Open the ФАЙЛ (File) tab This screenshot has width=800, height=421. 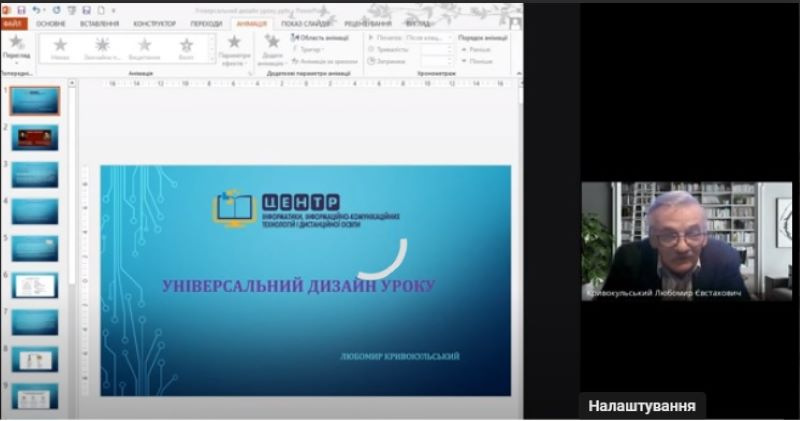coord(14,23)
